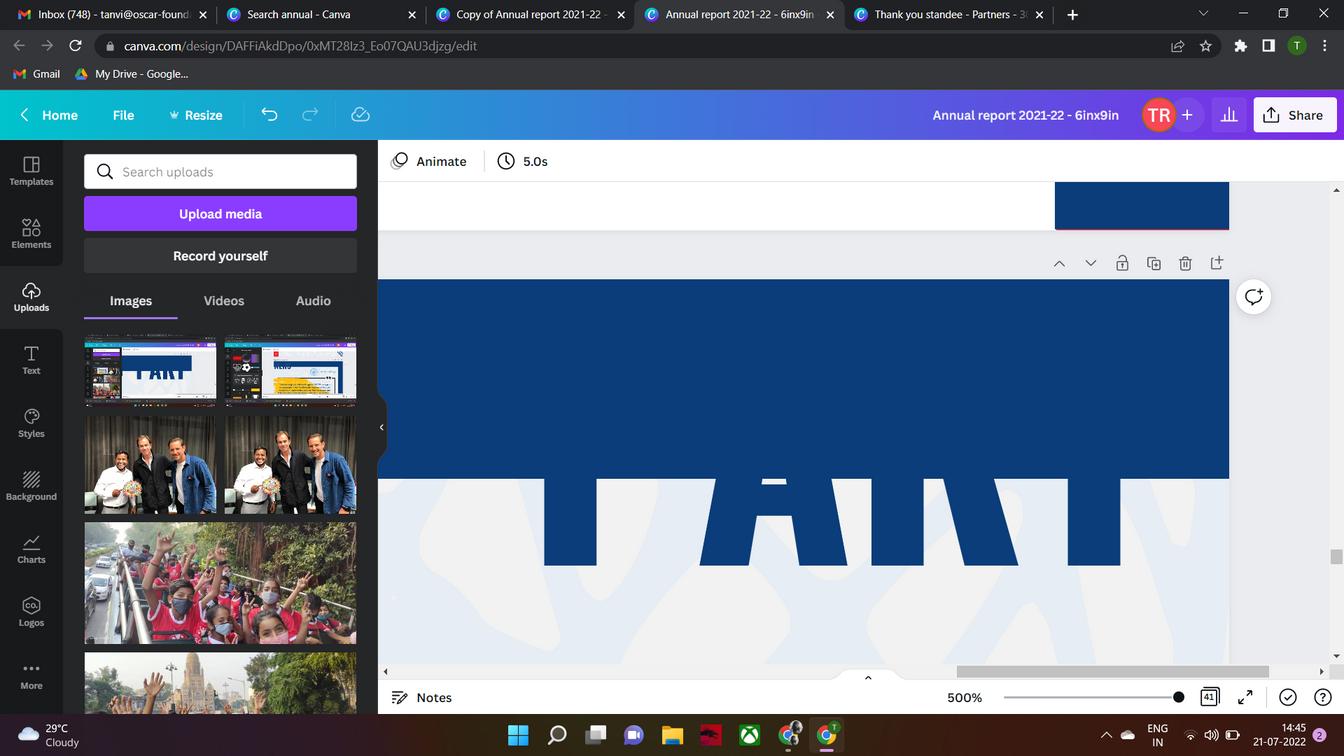Open the insights chart icon

(1229, 115)
